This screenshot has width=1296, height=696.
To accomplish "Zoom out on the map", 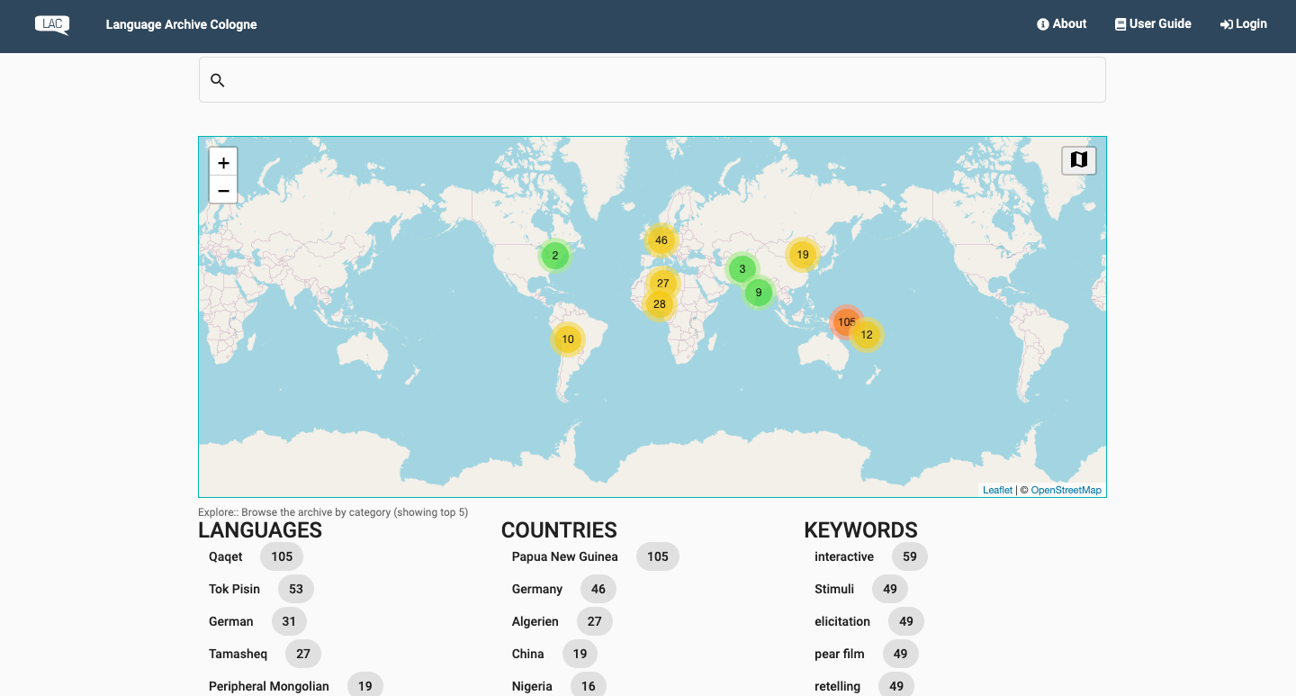I will pyautogui.click(x=223, y=190).
